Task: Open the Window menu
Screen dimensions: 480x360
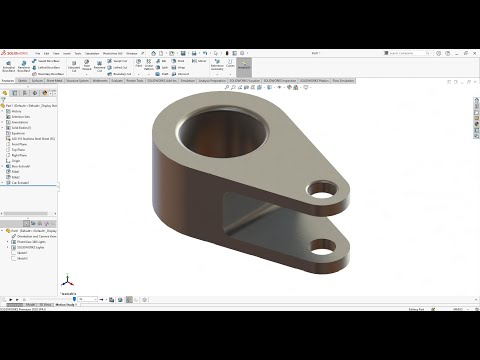Action: point(132,53)
